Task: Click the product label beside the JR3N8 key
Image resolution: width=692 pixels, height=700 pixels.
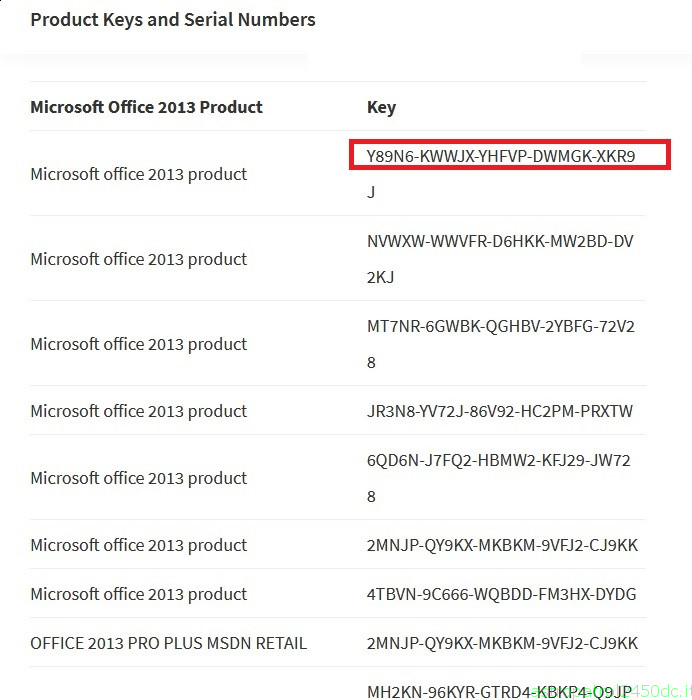Action: coord(138,411)
